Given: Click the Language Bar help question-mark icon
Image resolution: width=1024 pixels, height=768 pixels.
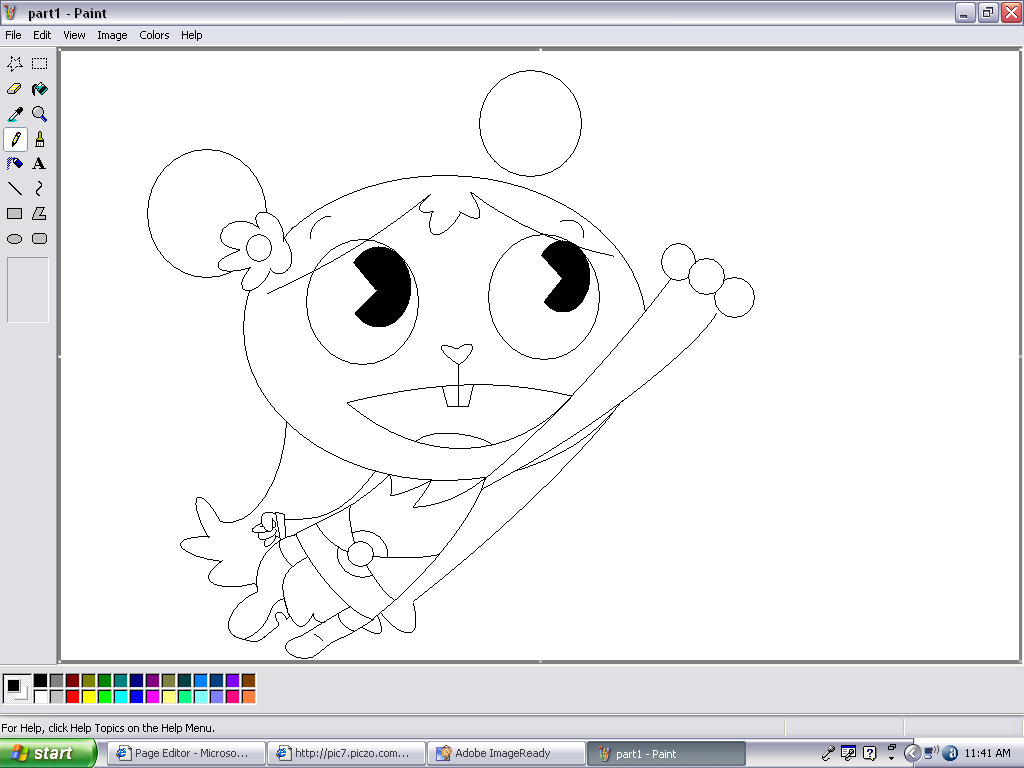Looking at the screenshot, I should click(x=869, y=753).
